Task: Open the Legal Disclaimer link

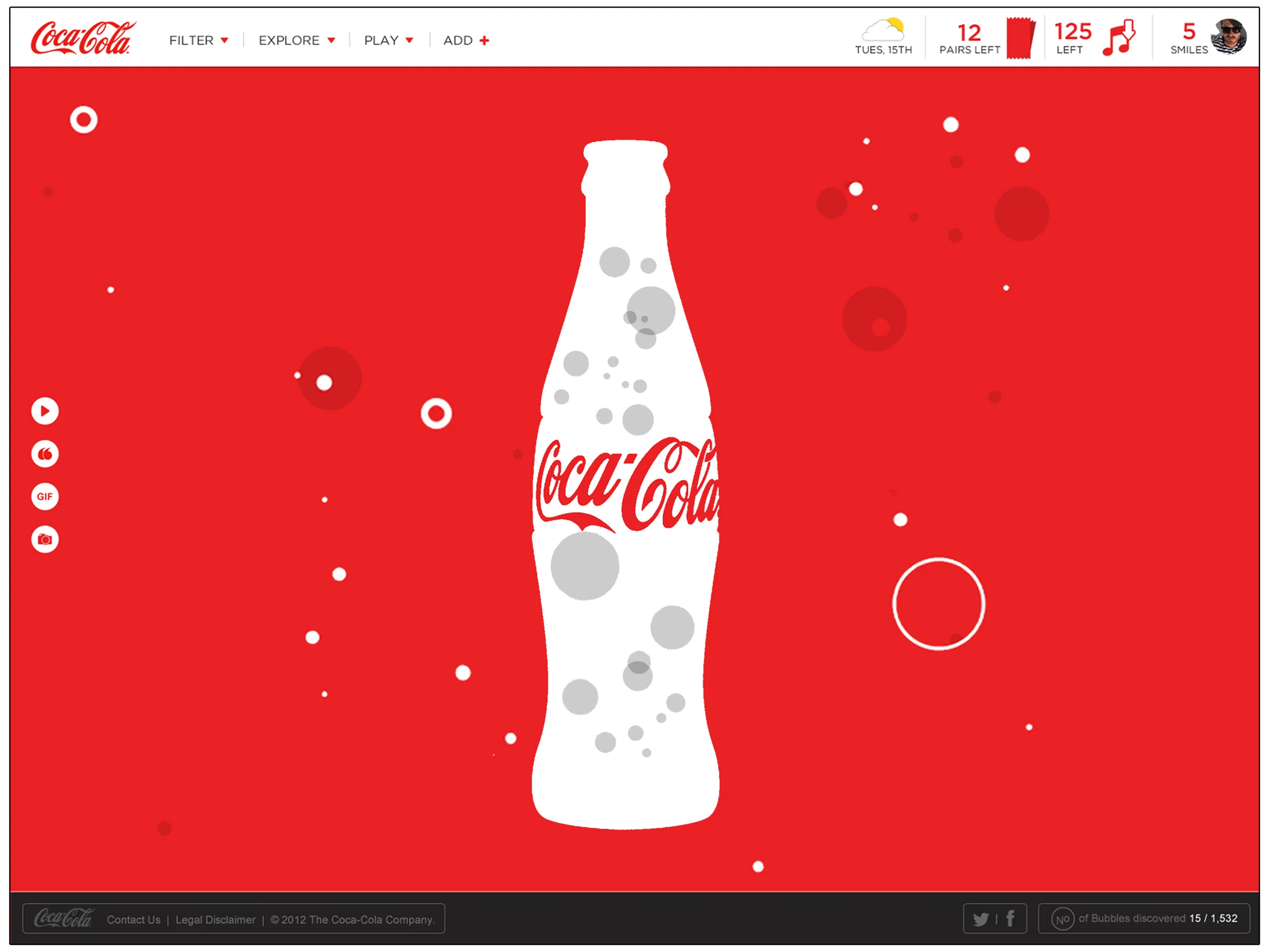Action: click(215, 920)
